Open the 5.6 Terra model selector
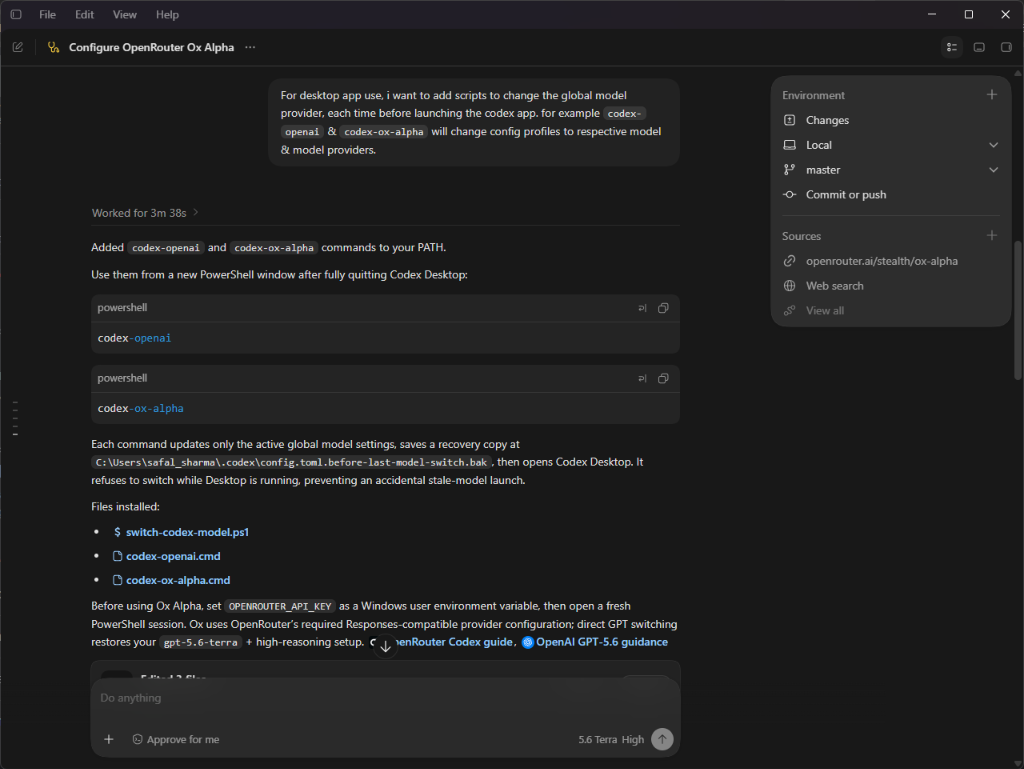 tap(597, 740)
